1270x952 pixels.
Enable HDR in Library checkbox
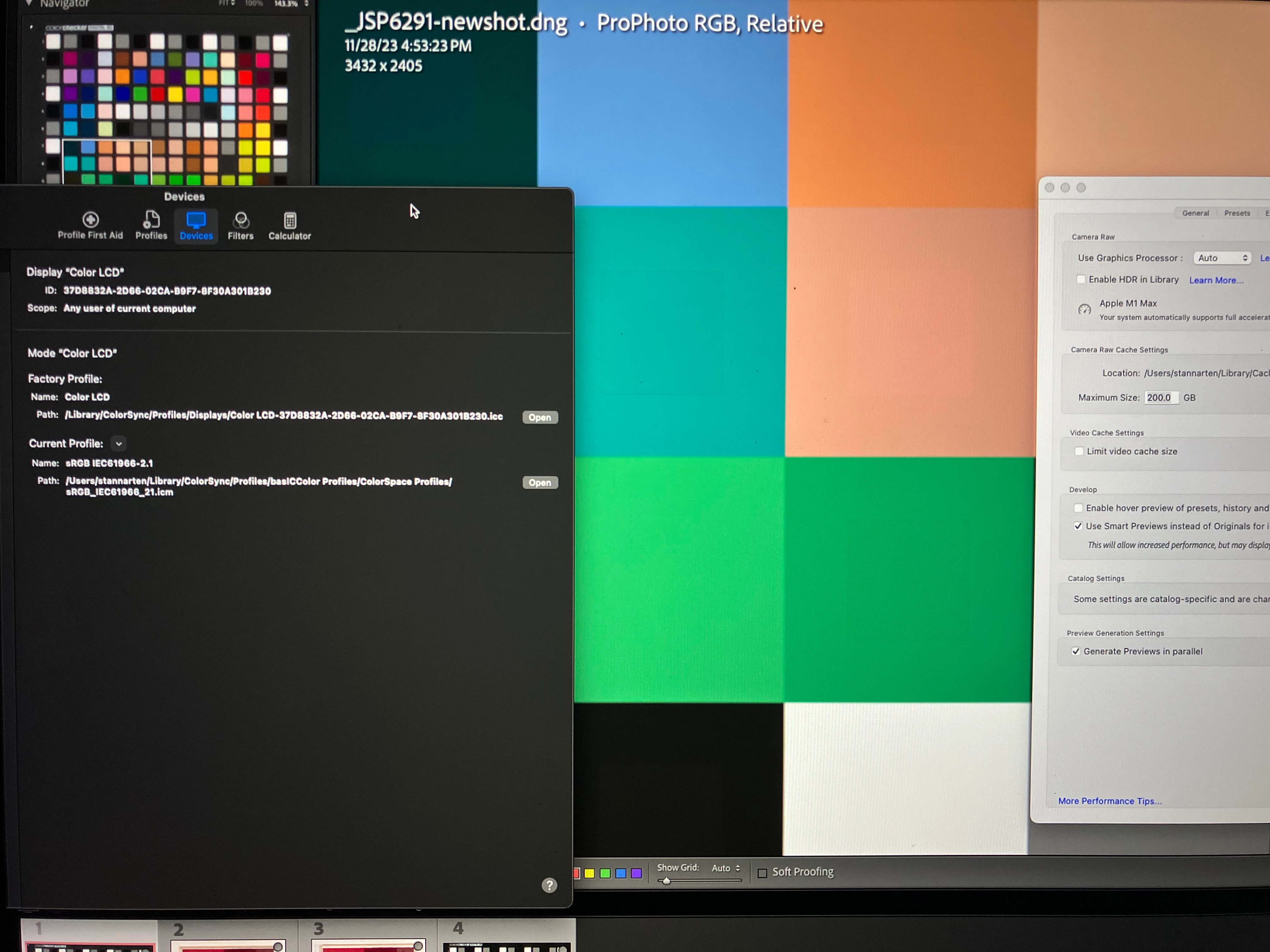1081,280
